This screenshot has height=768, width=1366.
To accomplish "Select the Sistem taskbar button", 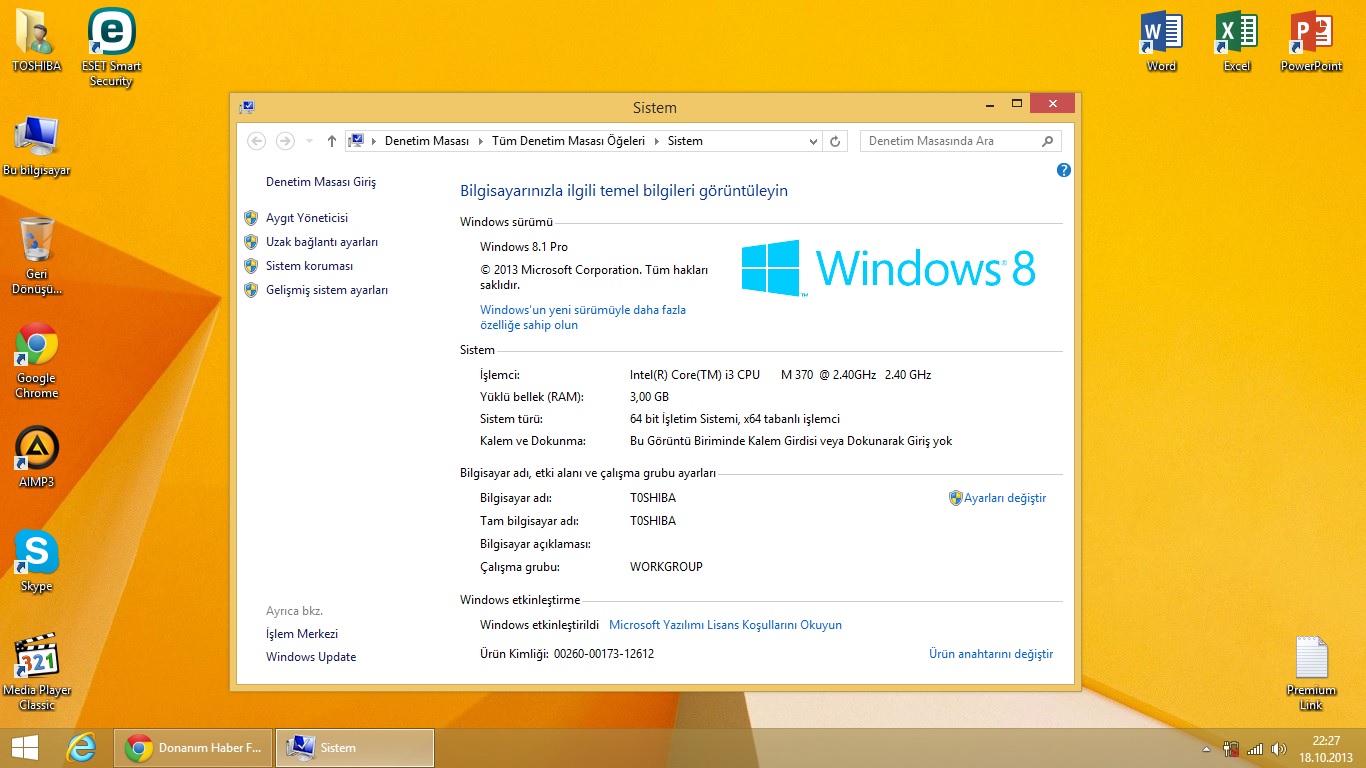I will click(x=355, y=747).
